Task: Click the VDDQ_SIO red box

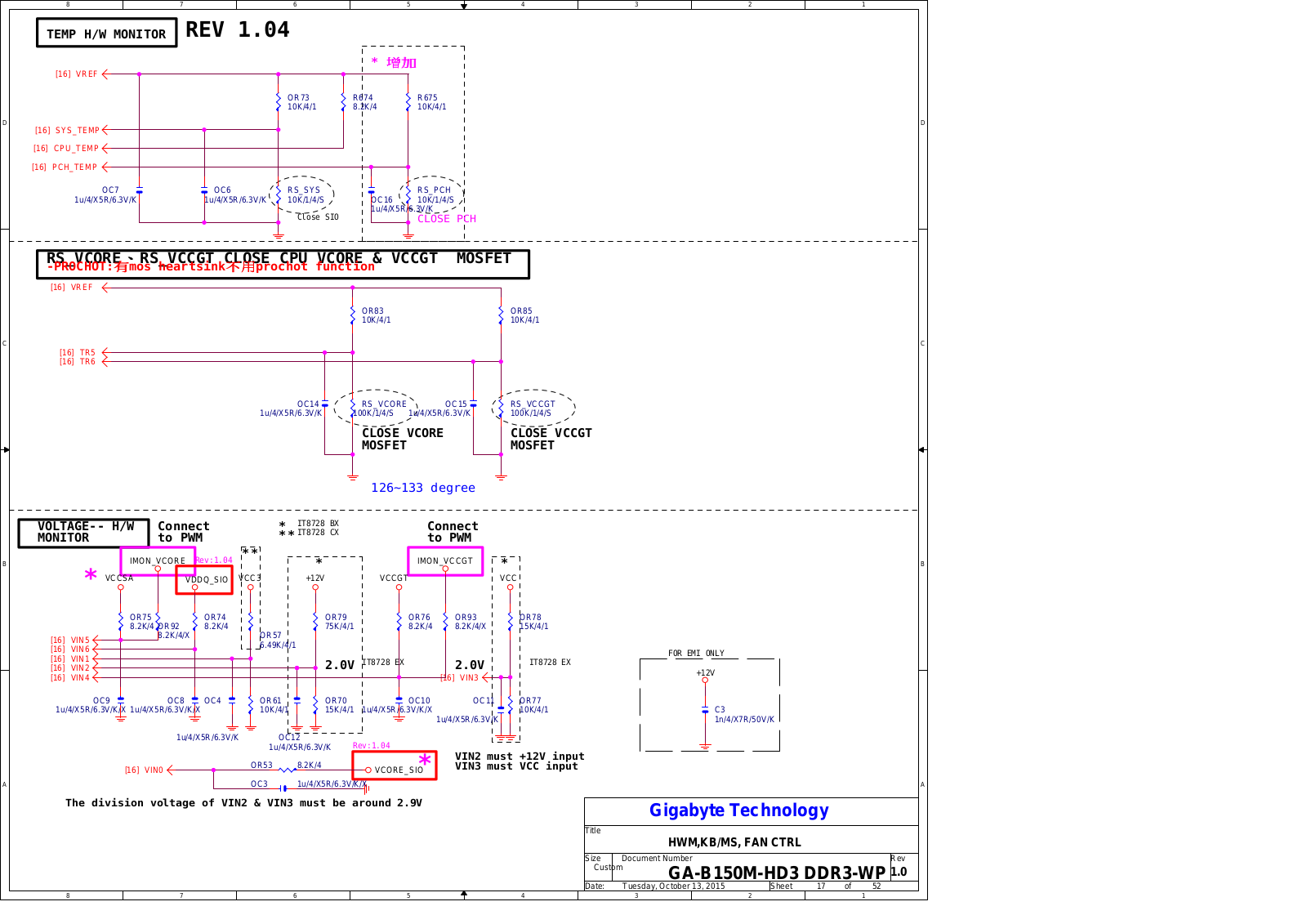Action: pyautogui.click(x=204, y=580)
